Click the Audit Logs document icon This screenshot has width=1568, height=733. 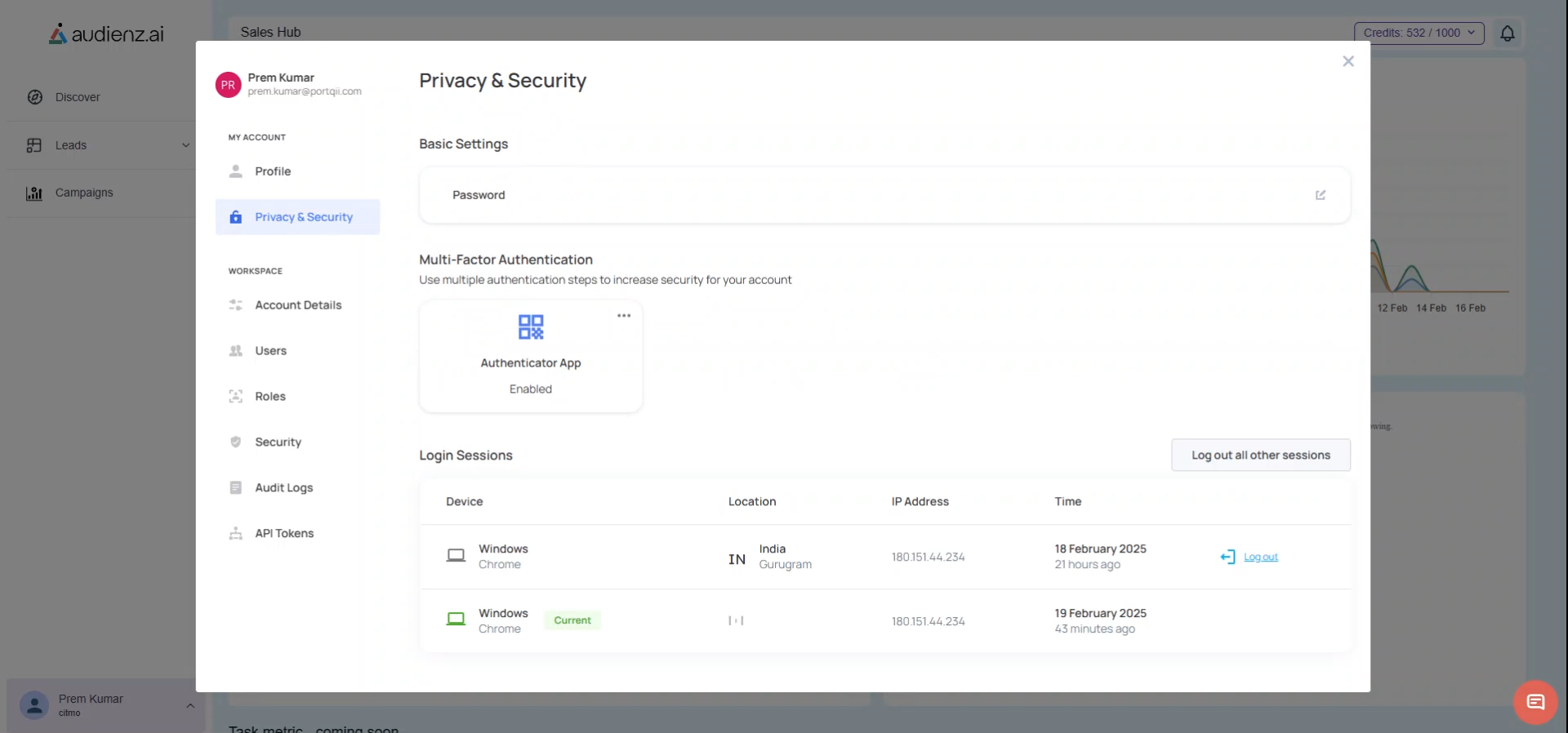pos(236,488)
